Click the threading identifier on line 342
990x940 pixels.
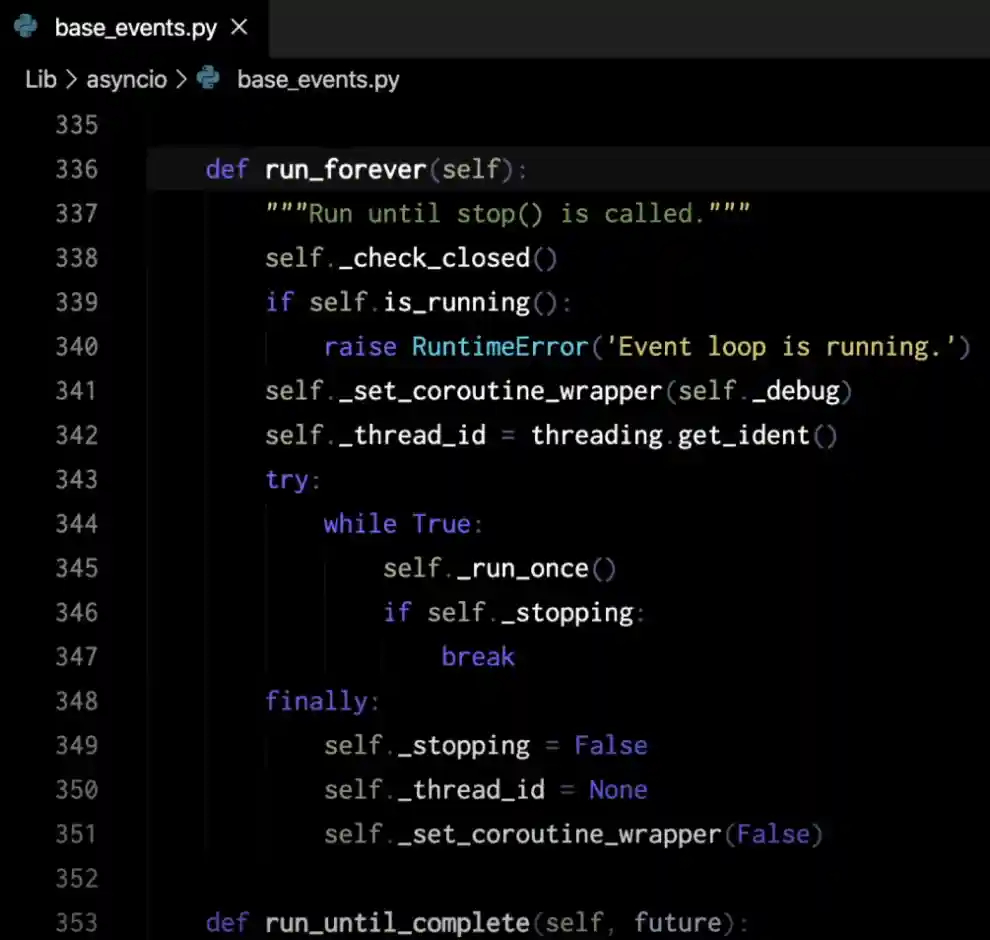click(x=597, y=435)
